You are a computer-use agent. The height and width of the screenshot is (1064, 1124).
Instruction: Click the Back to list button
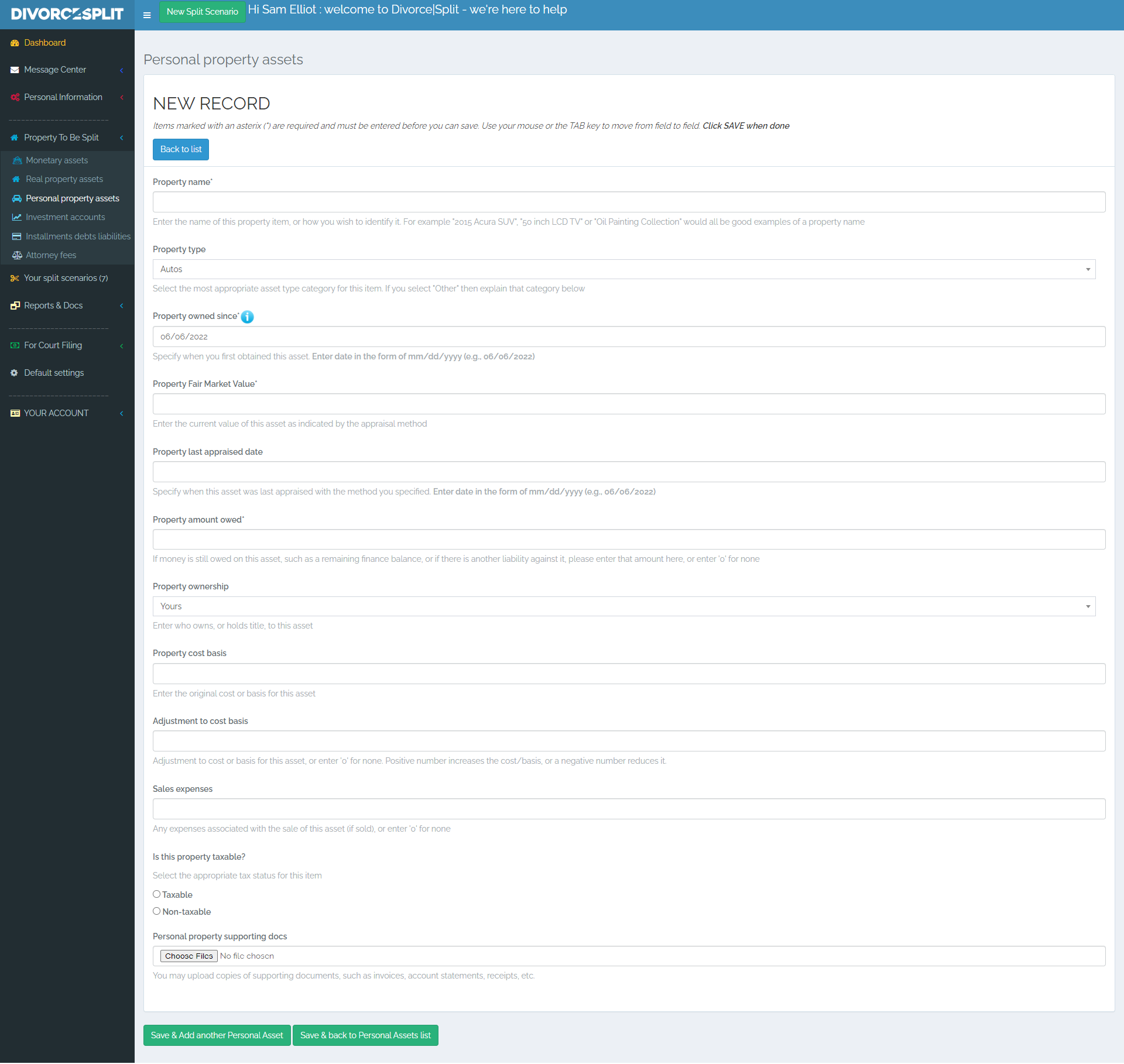click(180, 149)
